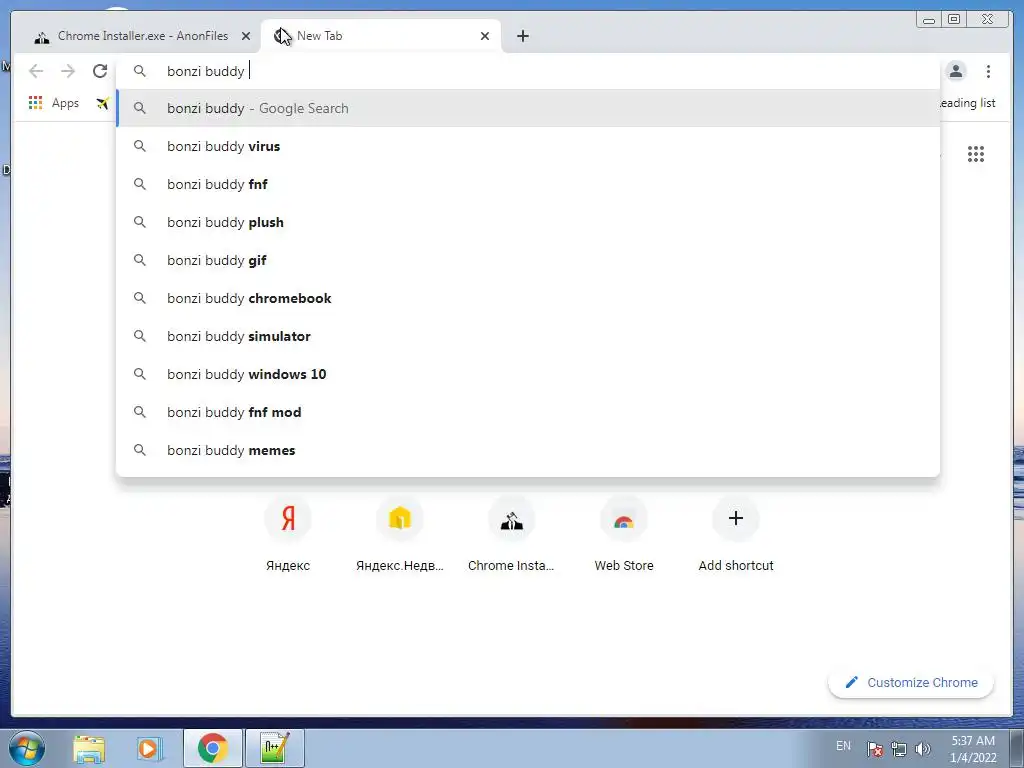Open the airplane bookmark icon

[x=102, y=103]
